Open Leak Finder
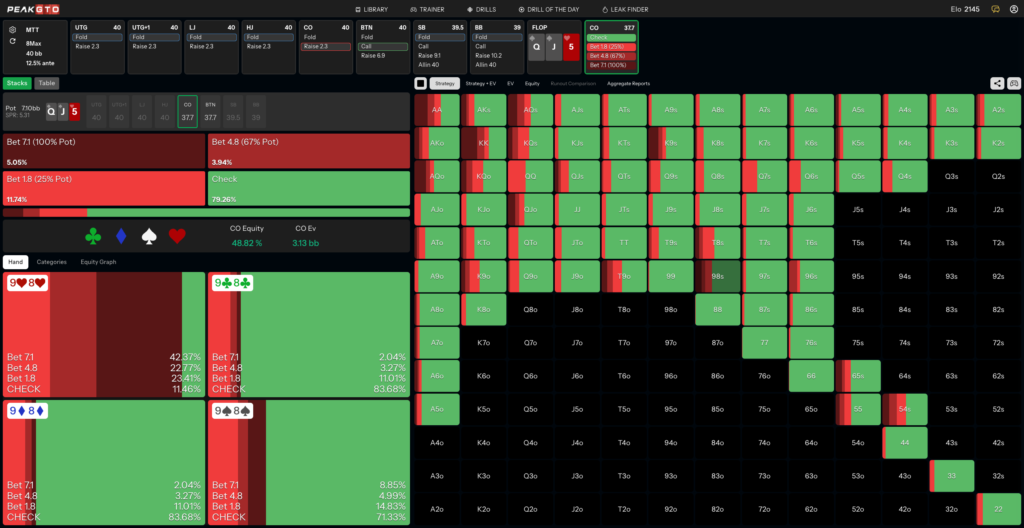 (x=625, y=9)
